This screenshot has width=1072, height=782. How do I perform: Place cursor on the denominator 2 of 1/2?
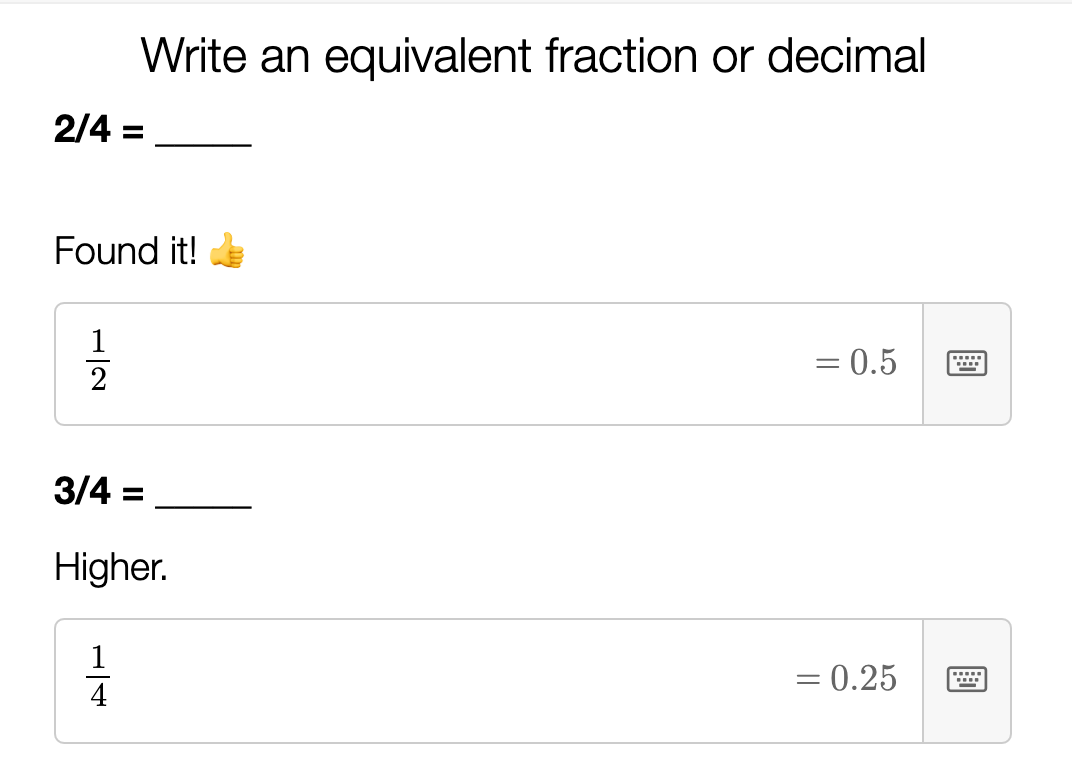[x=98, y=381]
